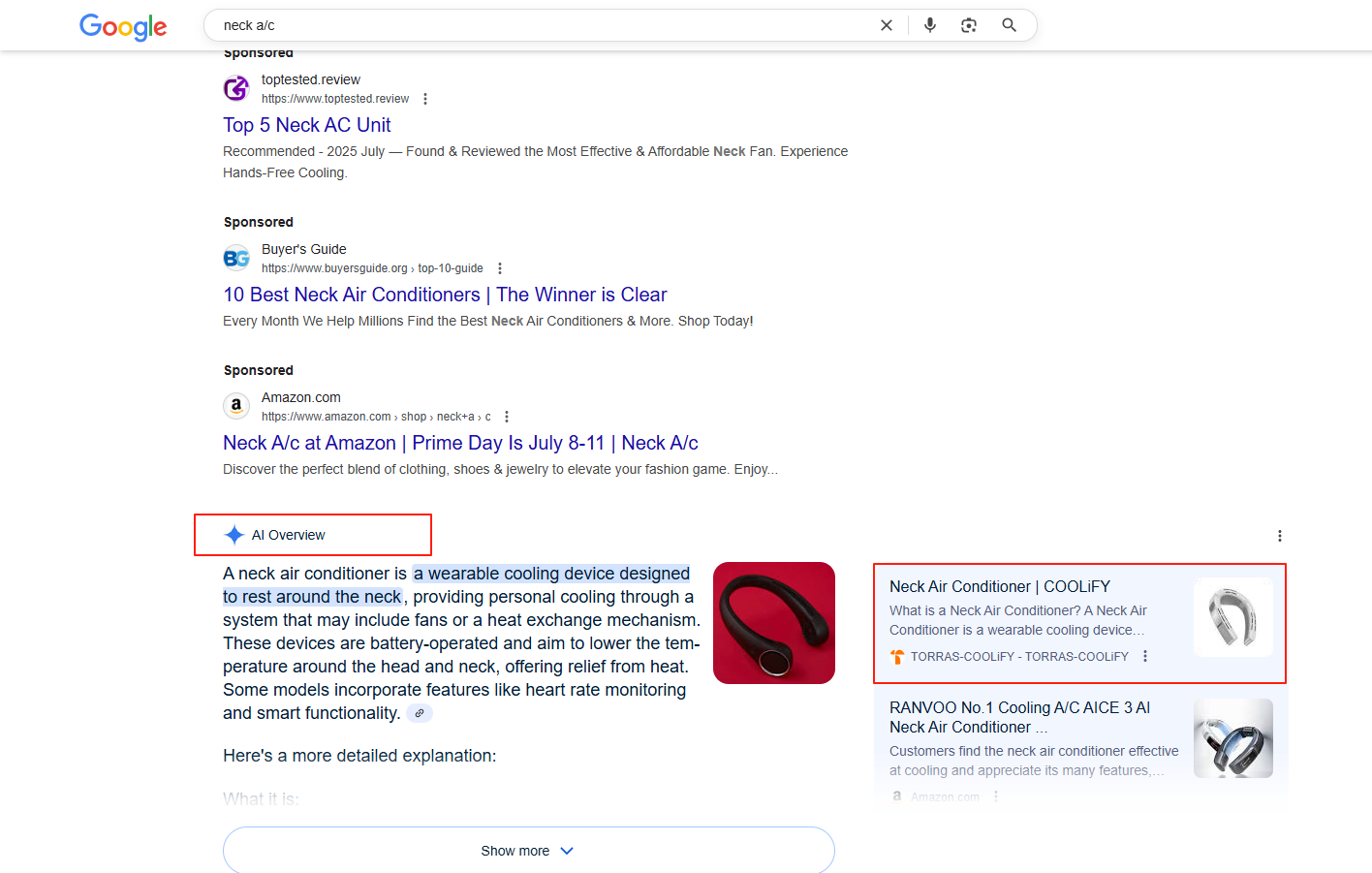The width and height of the screenshot is (1372, 873).
Task: Click the toptested.review site favicon
Action: (236, 87)
